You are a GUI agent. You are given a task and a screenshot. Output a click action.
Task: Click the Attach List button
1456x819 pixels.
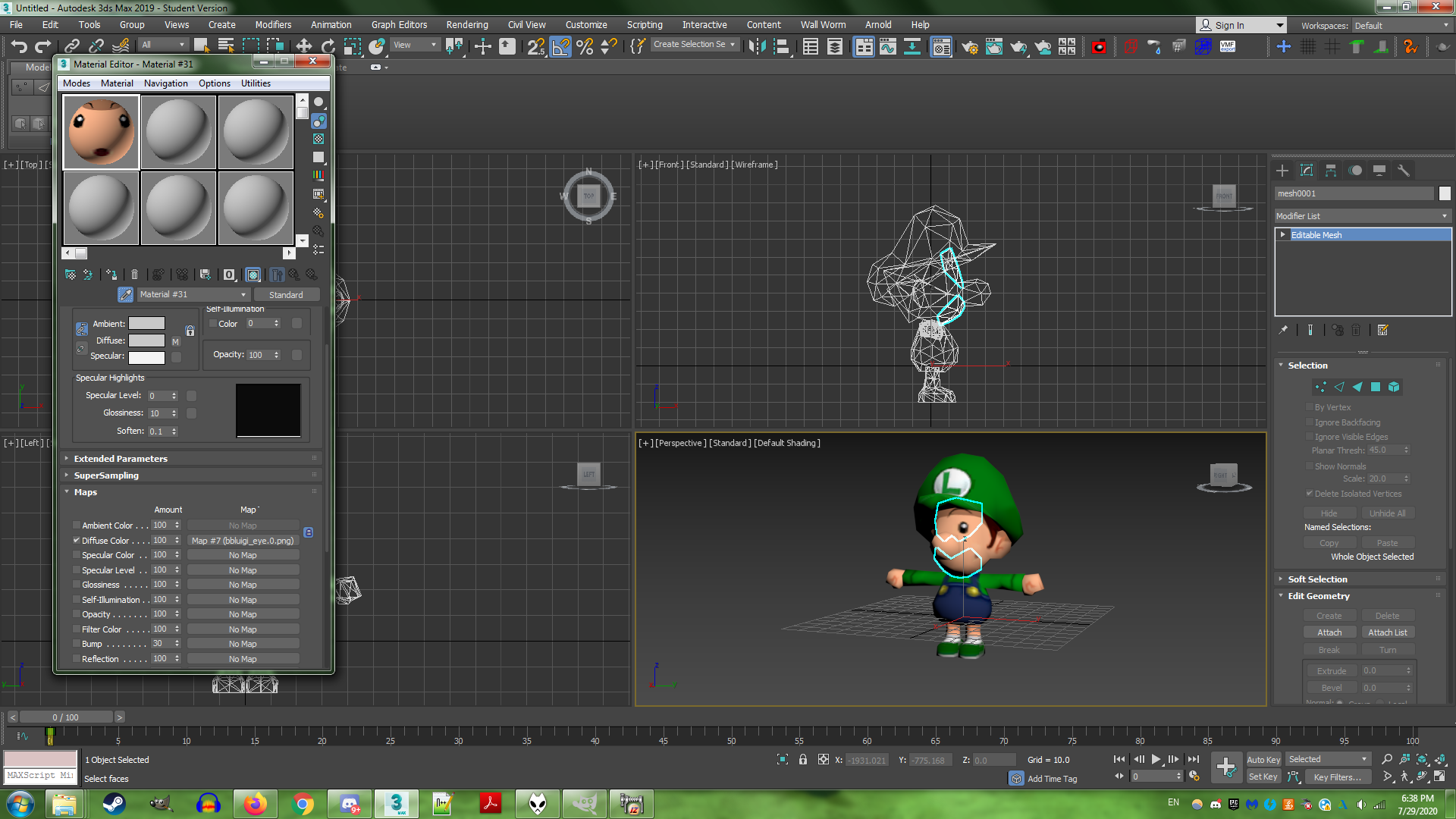click(1387, 632)
